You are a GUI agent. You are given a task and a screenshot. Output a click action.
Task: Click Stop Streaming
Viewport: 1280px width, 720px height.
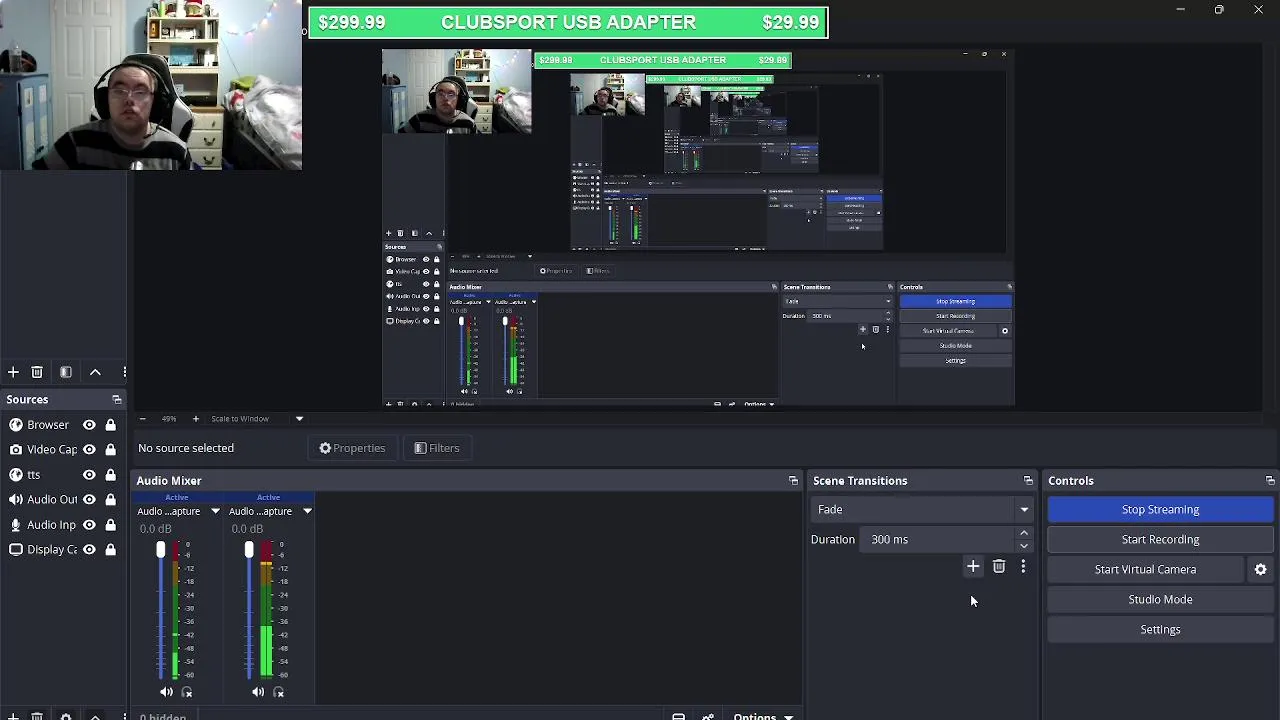pos(1160,510)
